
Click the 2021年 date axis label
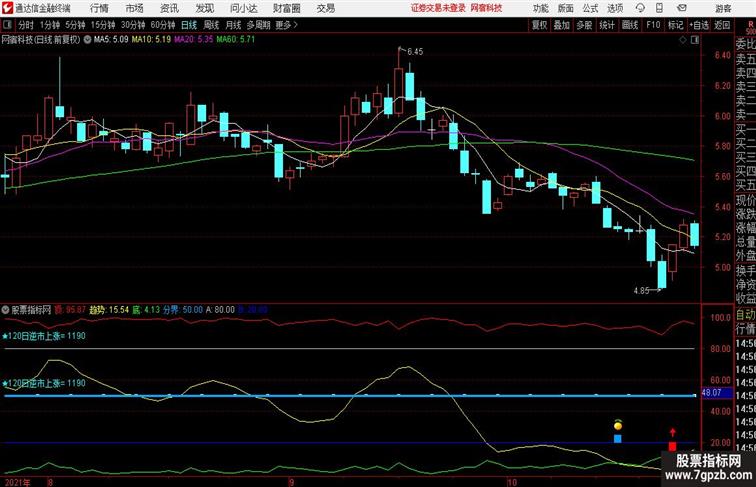pyautogui.click(x=17, y=482)
